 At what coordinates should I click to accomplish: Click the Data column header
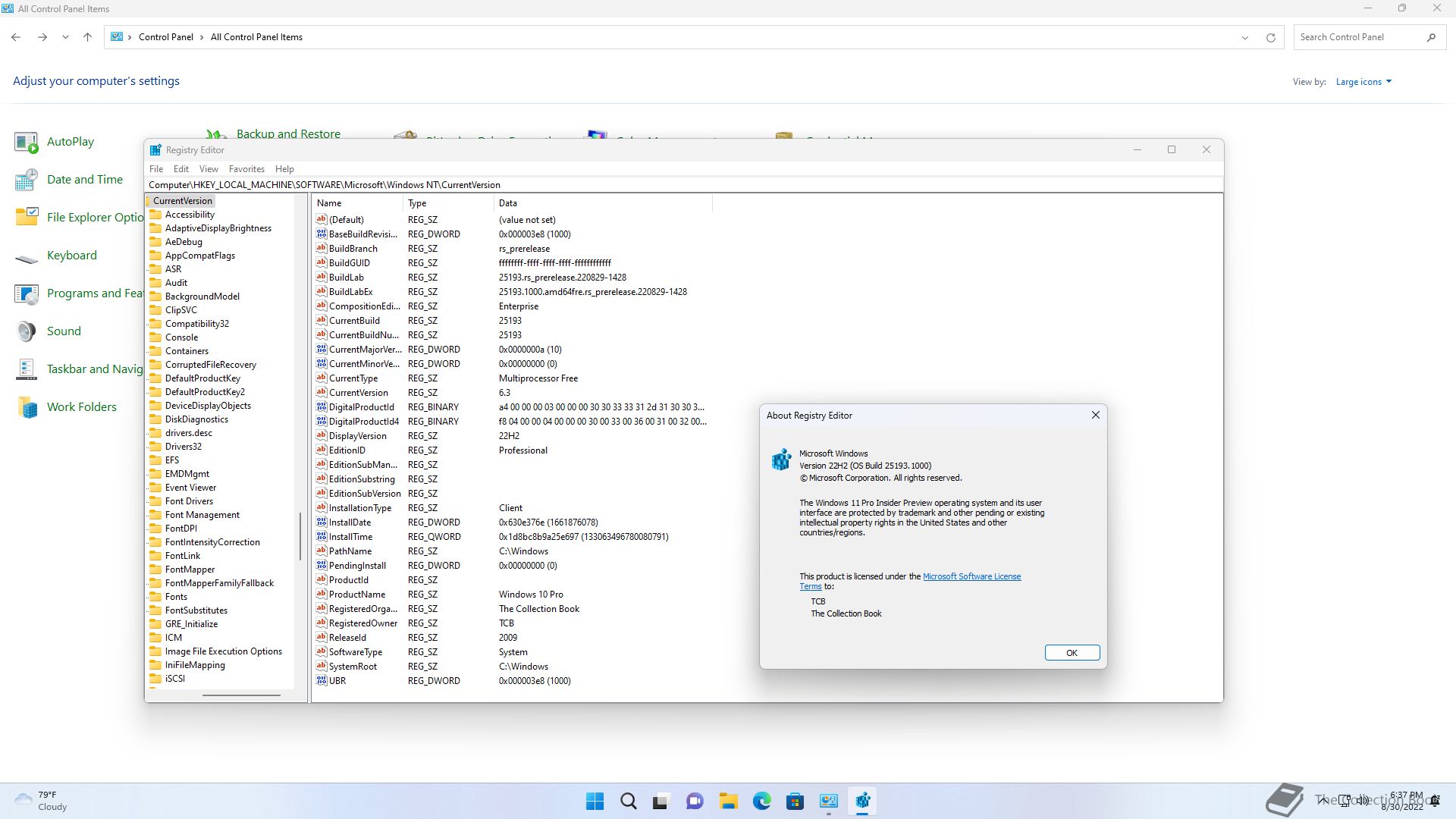pyautogui.click(x=603, y=203)
